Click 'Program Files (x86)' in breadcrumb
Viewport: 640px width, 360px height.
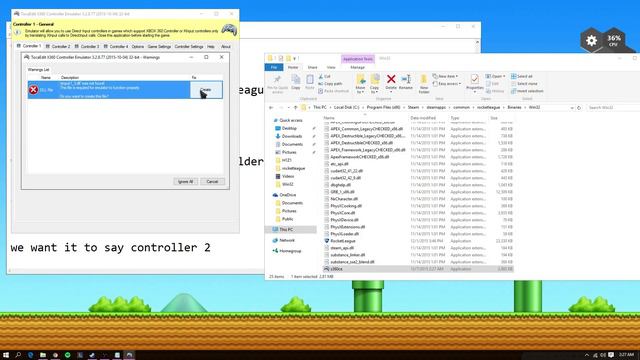383,107
